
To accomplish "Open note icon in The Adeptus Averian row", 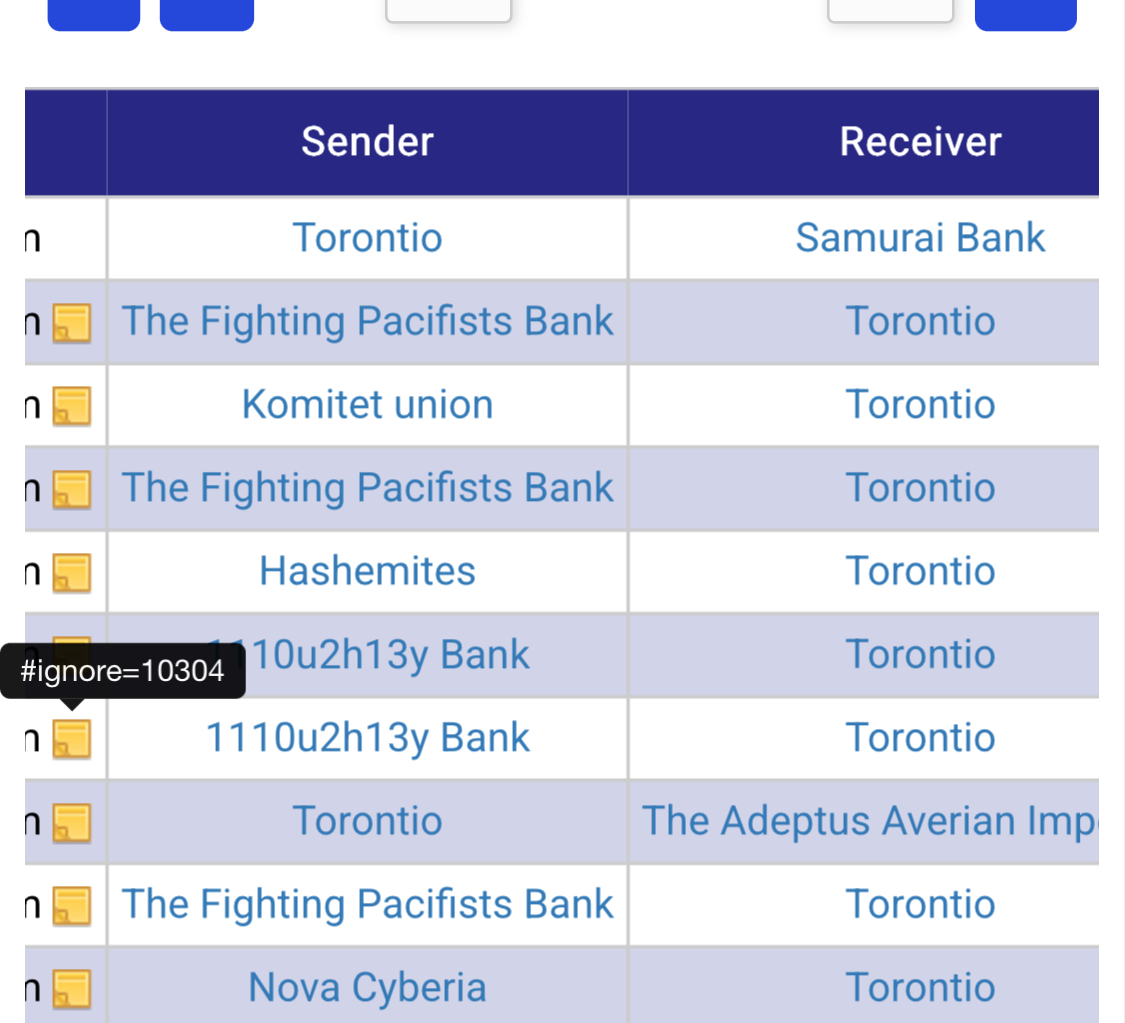I will [72, 822].
